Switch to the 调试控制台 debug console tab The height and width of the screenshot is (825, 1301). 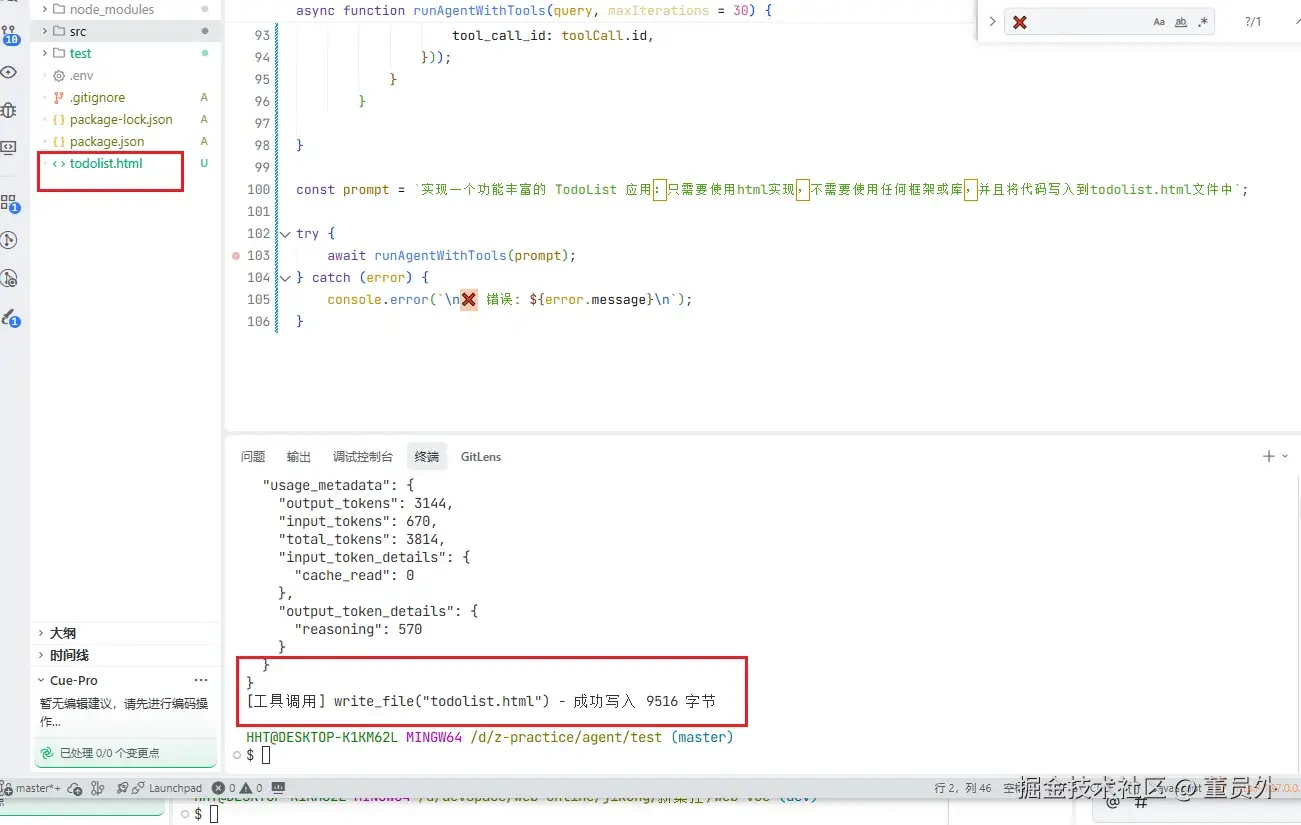pyautogui.click(x=363, y=457)
